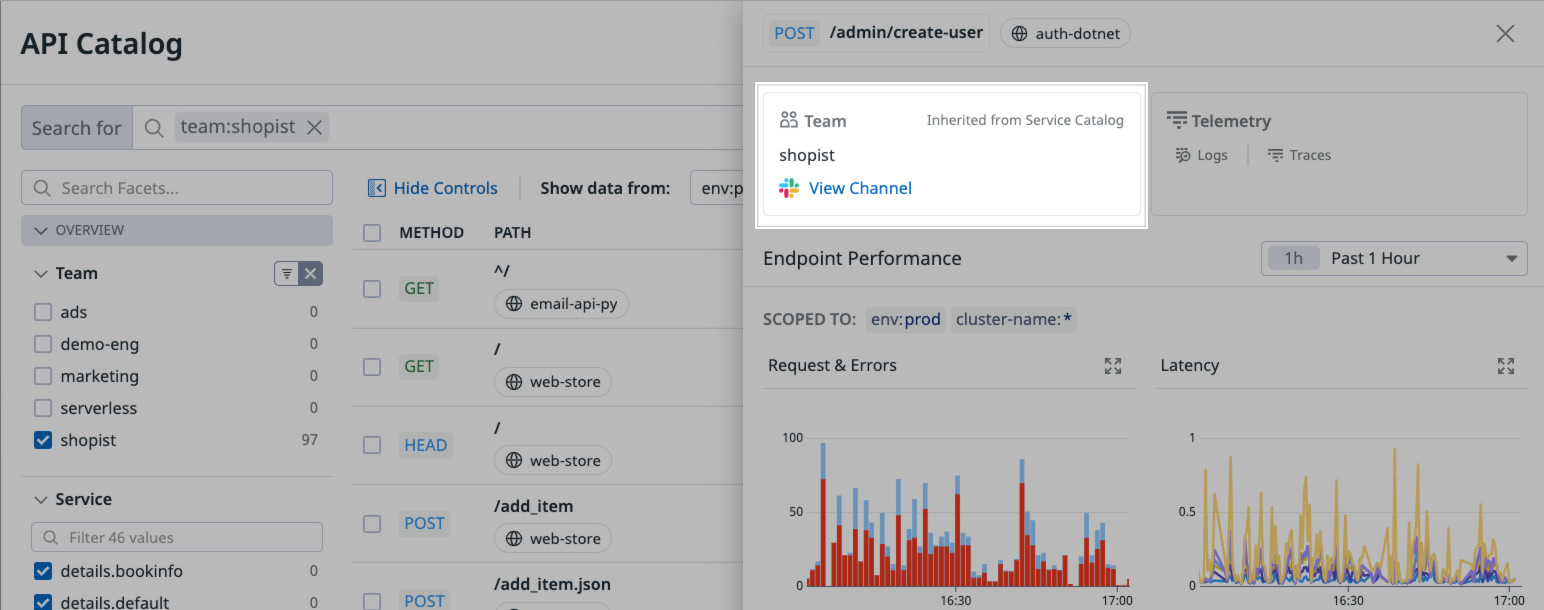Check the marketing team checkbox
The image size is (1544, 610).
click(x=43, y=376)
